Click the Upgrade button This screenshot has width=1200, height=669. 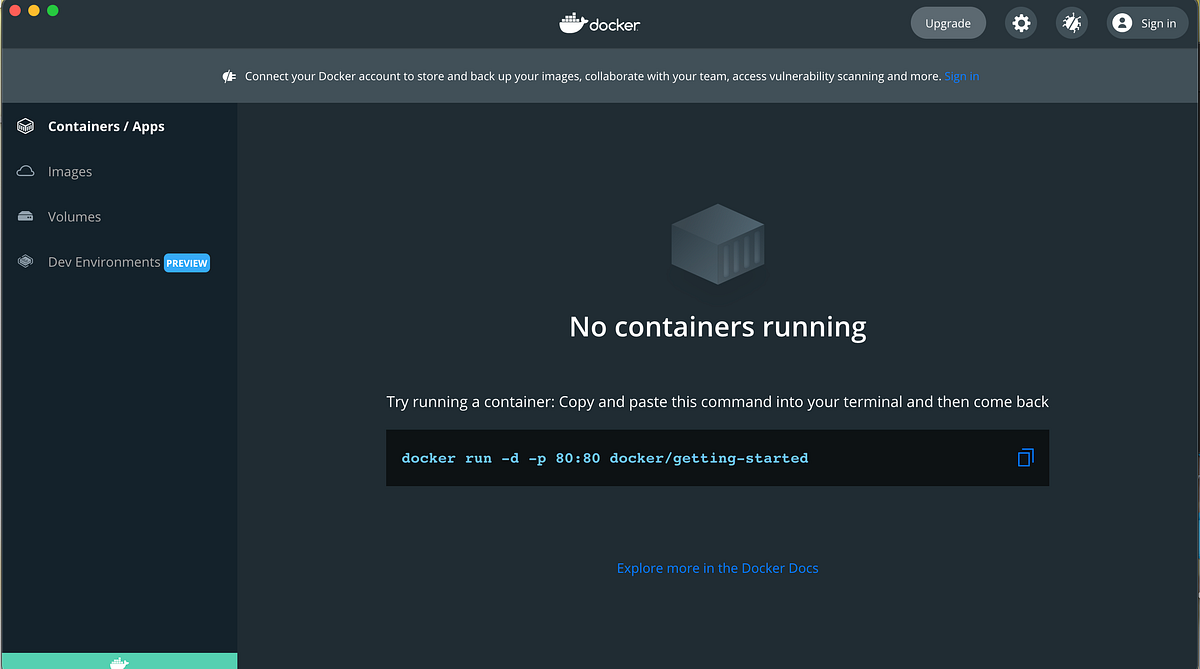point(947,22)
